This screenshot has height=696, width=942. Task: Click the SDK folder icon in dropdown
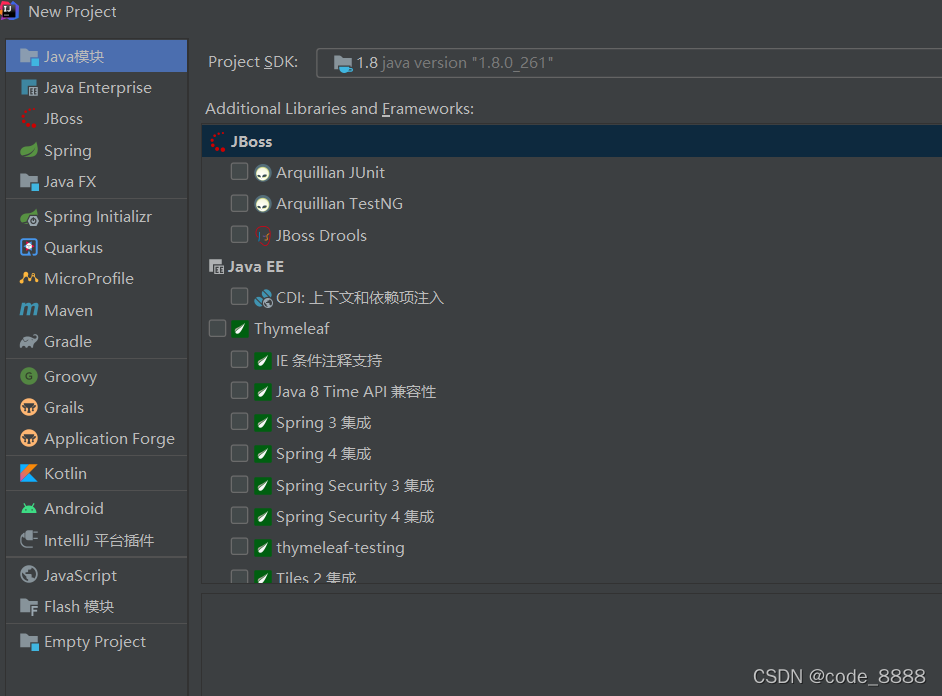click(343, 63)
